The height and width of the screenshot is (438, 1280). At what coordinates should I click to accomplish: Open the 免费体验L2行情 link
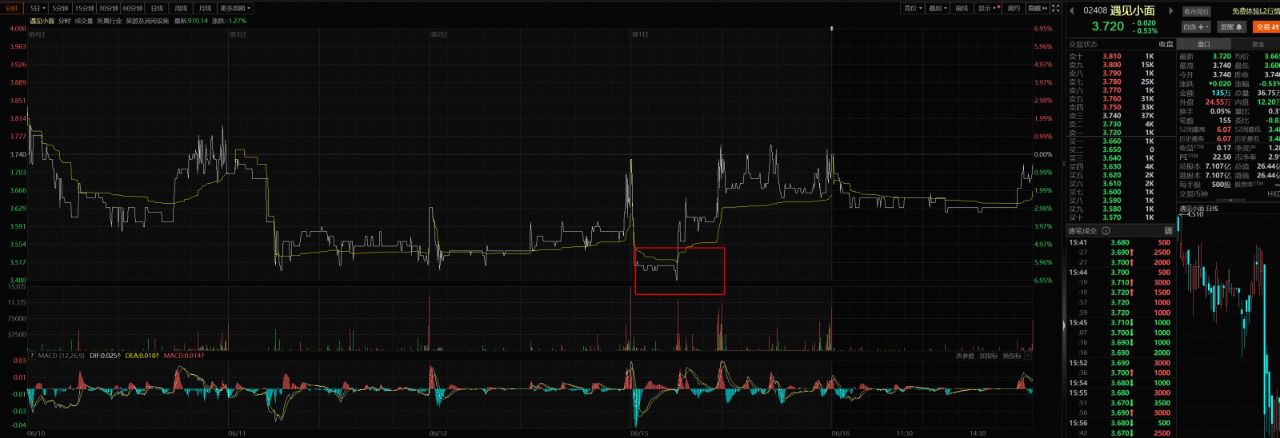[x=1255, y=11]
